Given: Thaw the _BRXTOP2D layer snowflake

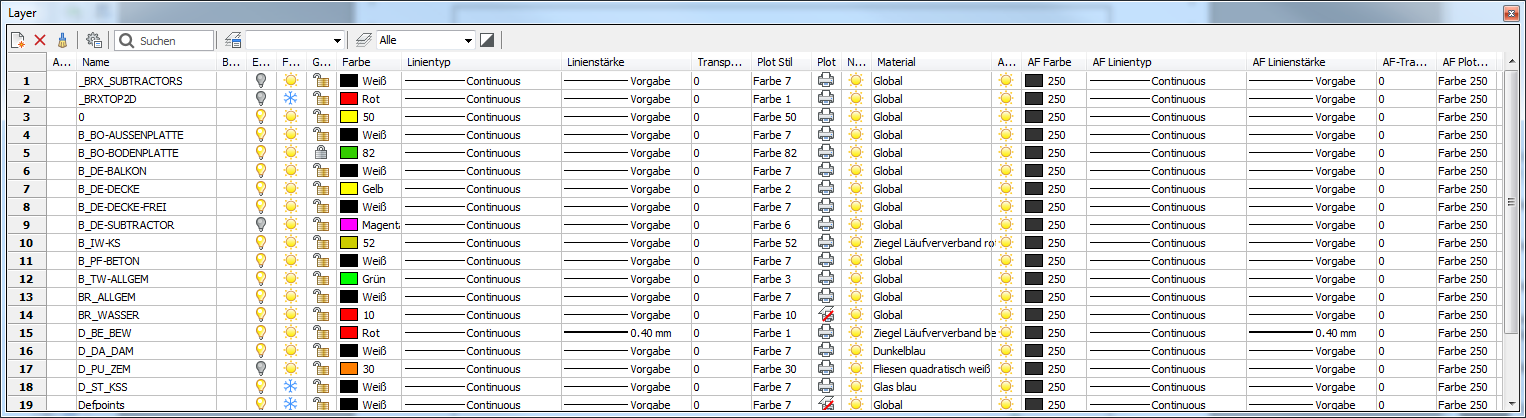Looking at the screenshot, I should [290, 99].
